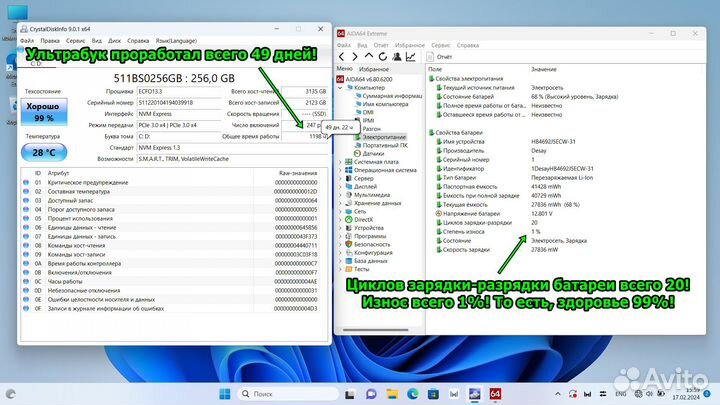This screenshot has height=405, width=720.
Task: Open Избранное menu in AIDA64 menu bar
Action: (410, 45)
